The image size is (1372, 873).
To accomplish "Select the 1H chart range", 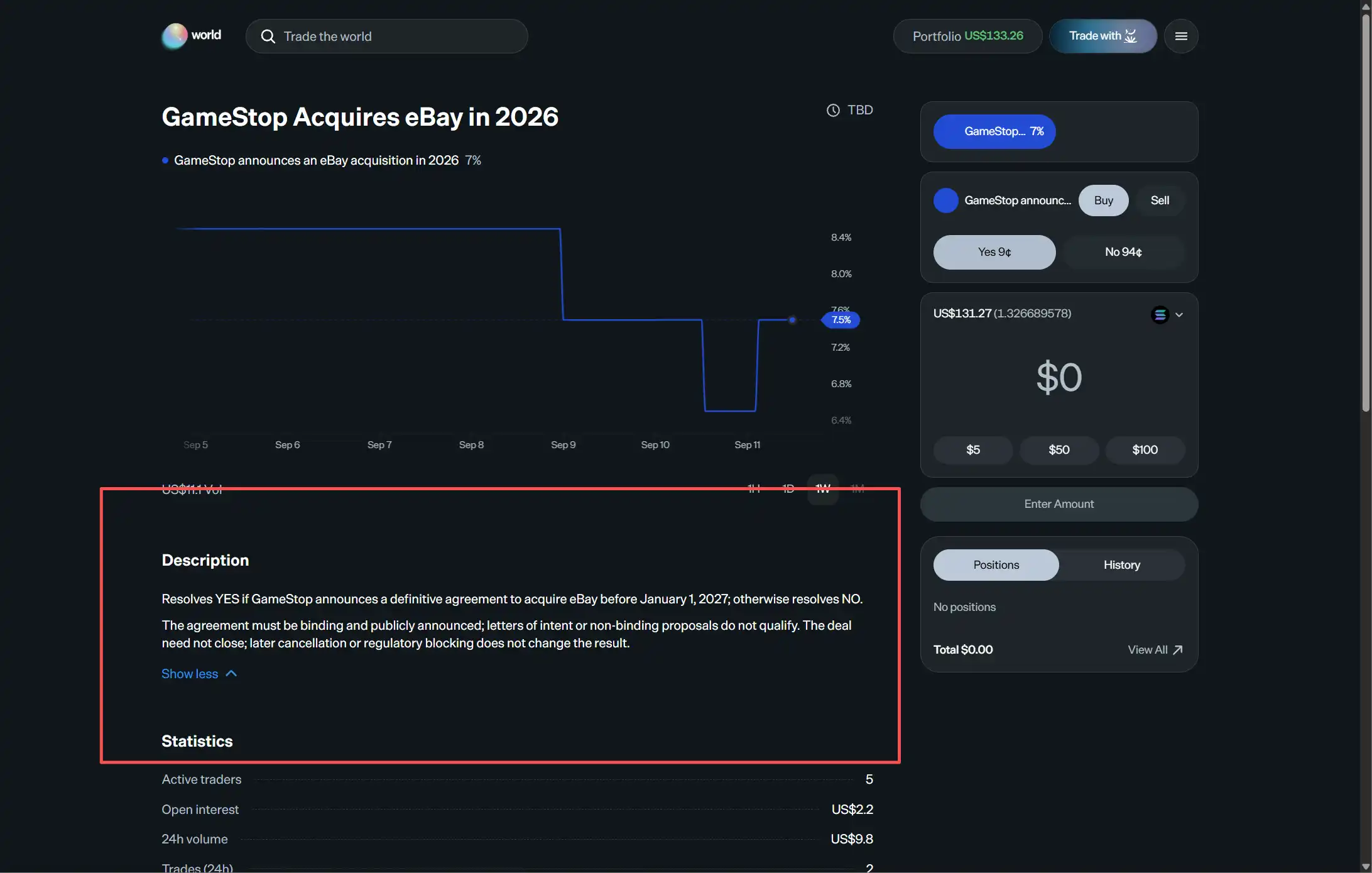I will [754, 488].
